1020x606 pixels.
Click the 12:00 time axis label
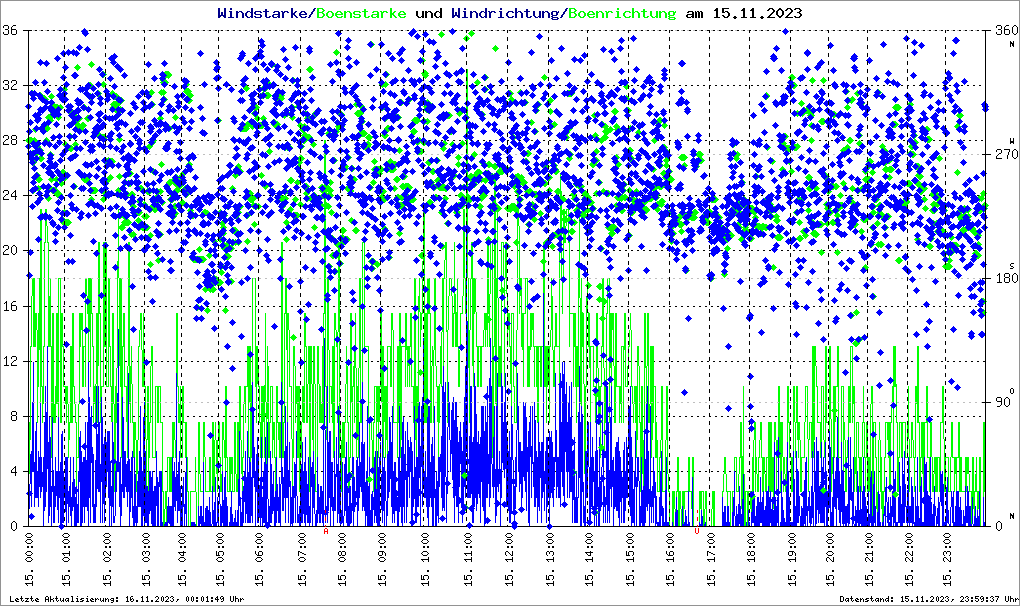coord(509,559)
